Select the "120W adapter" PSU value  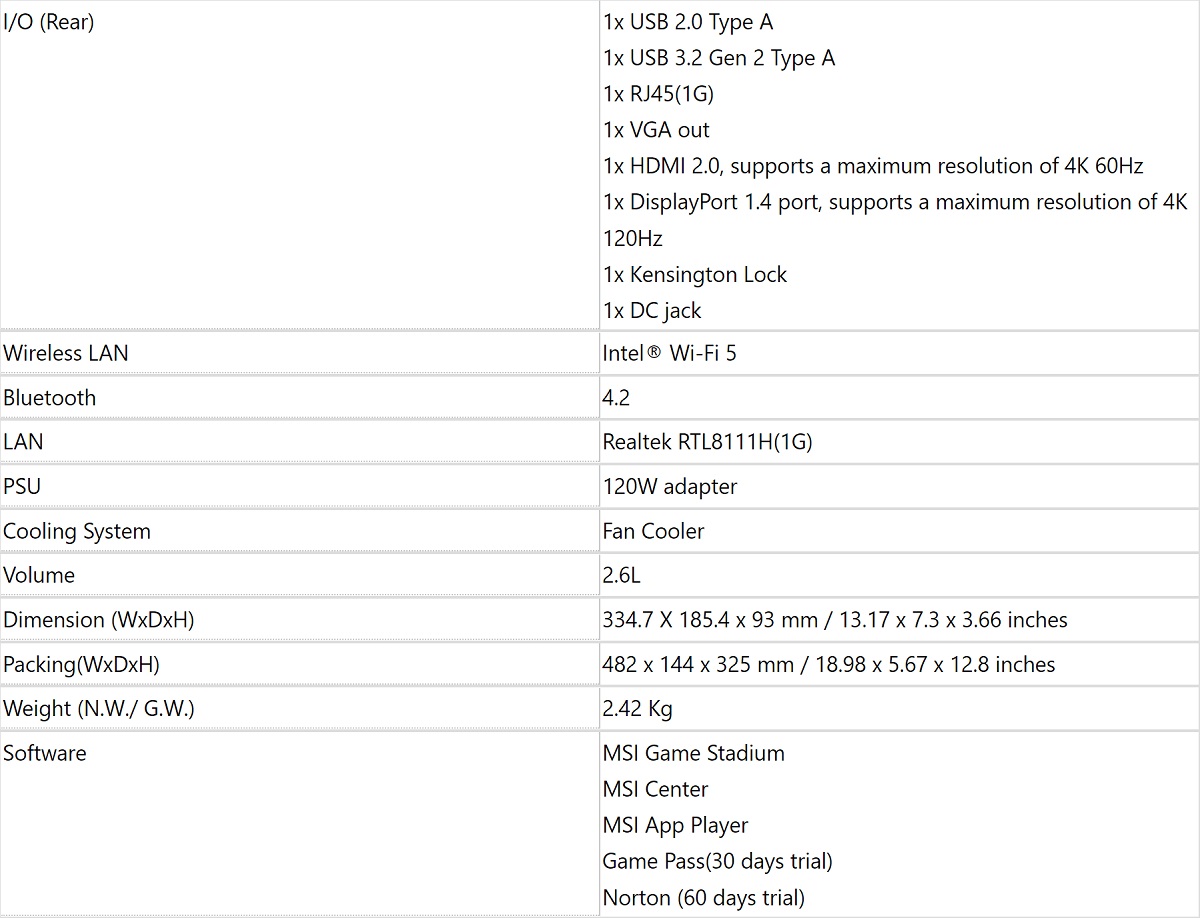669,487
